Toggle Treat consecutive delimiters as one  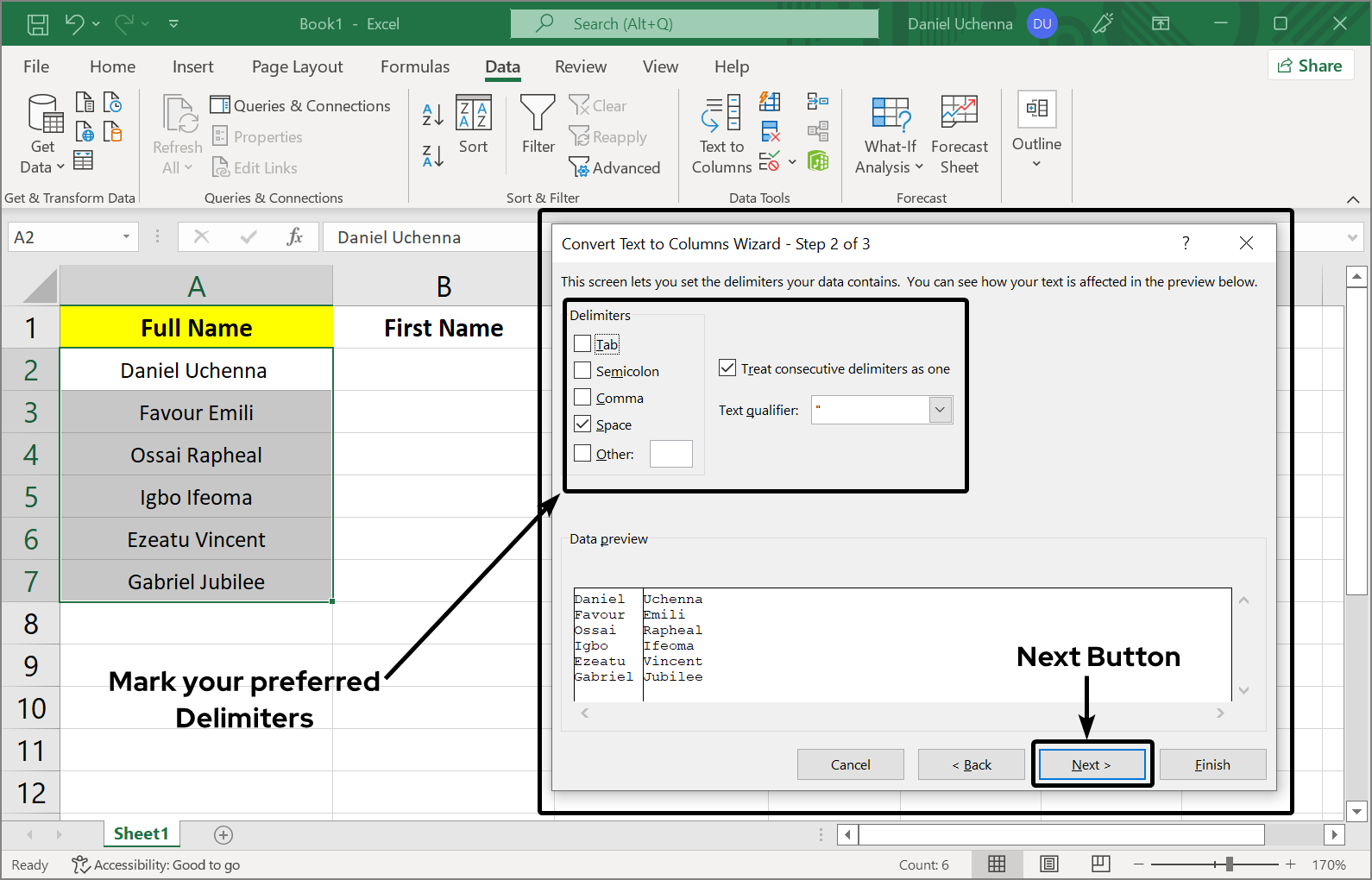point(727,368)
